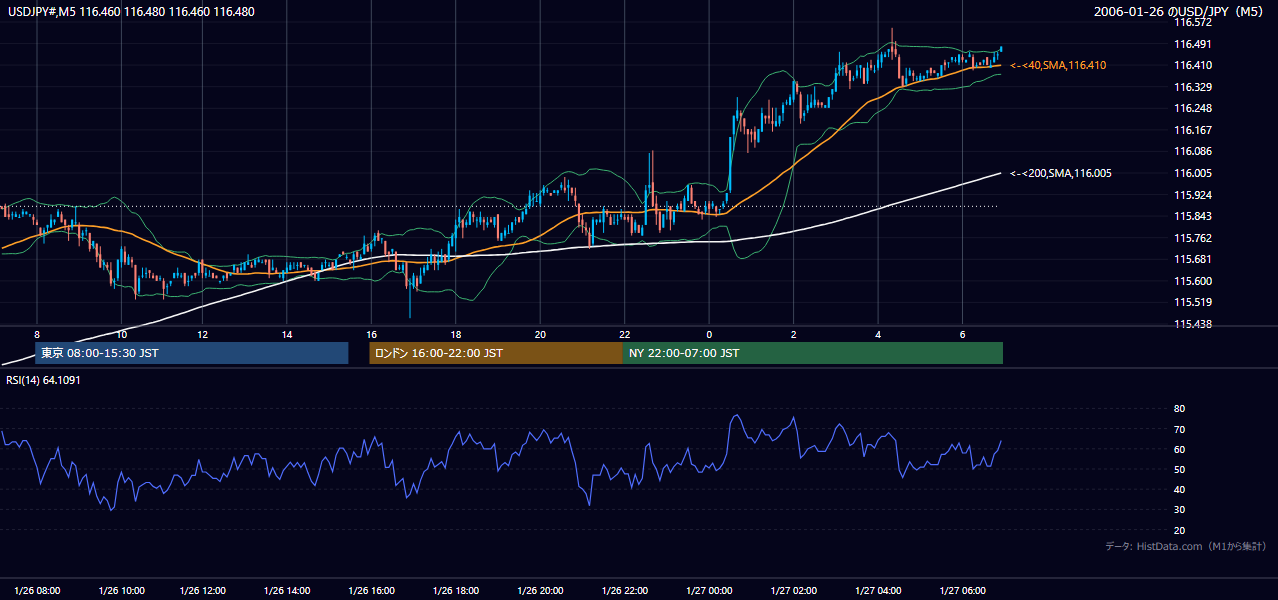Click the ロンドン 16:00-22:00 JST session bar
Viewport: 1278px width, 600px height.
(x=496, y=353)
